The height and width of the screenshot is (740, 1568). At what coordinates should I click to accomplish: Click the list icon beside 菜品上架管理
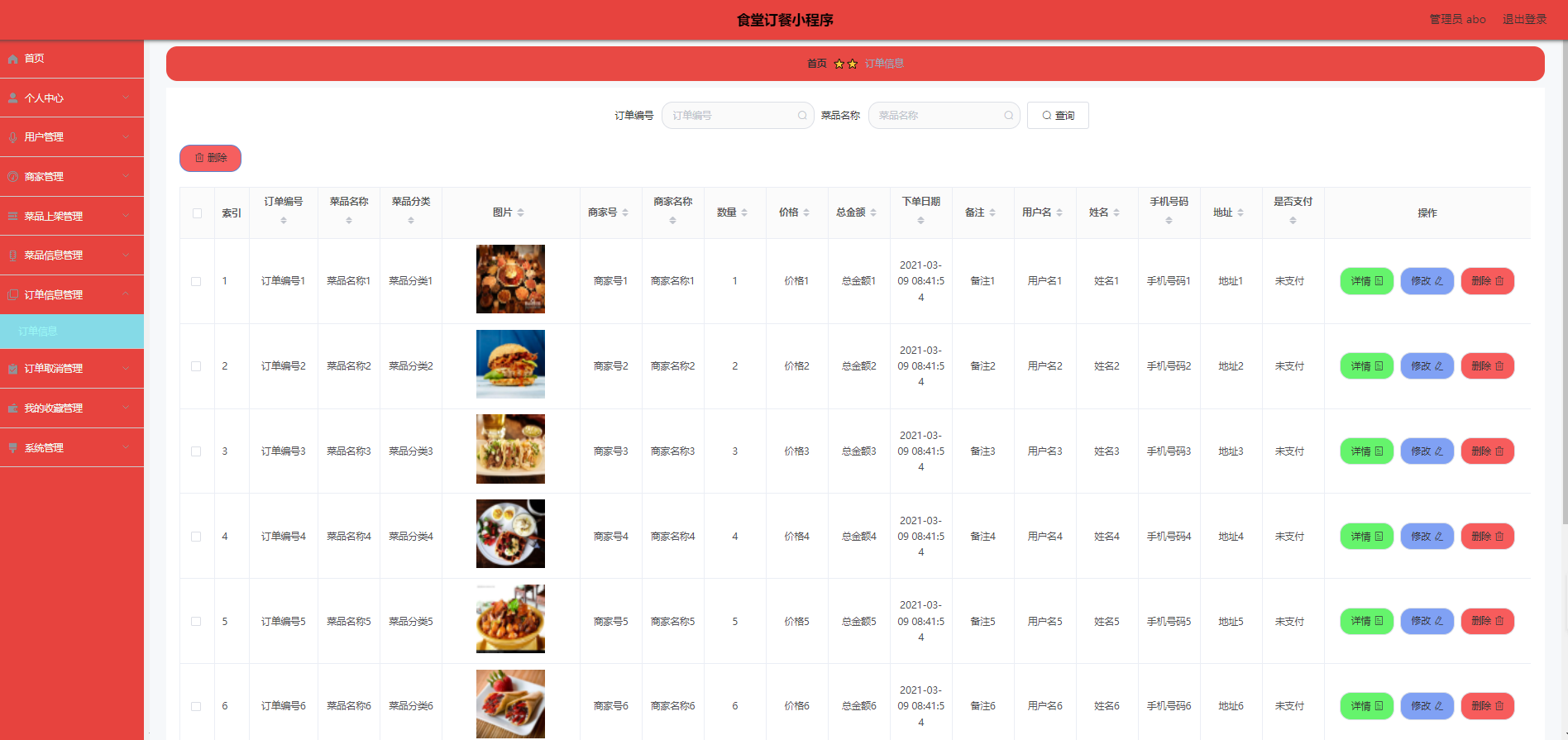click(12, 216)
